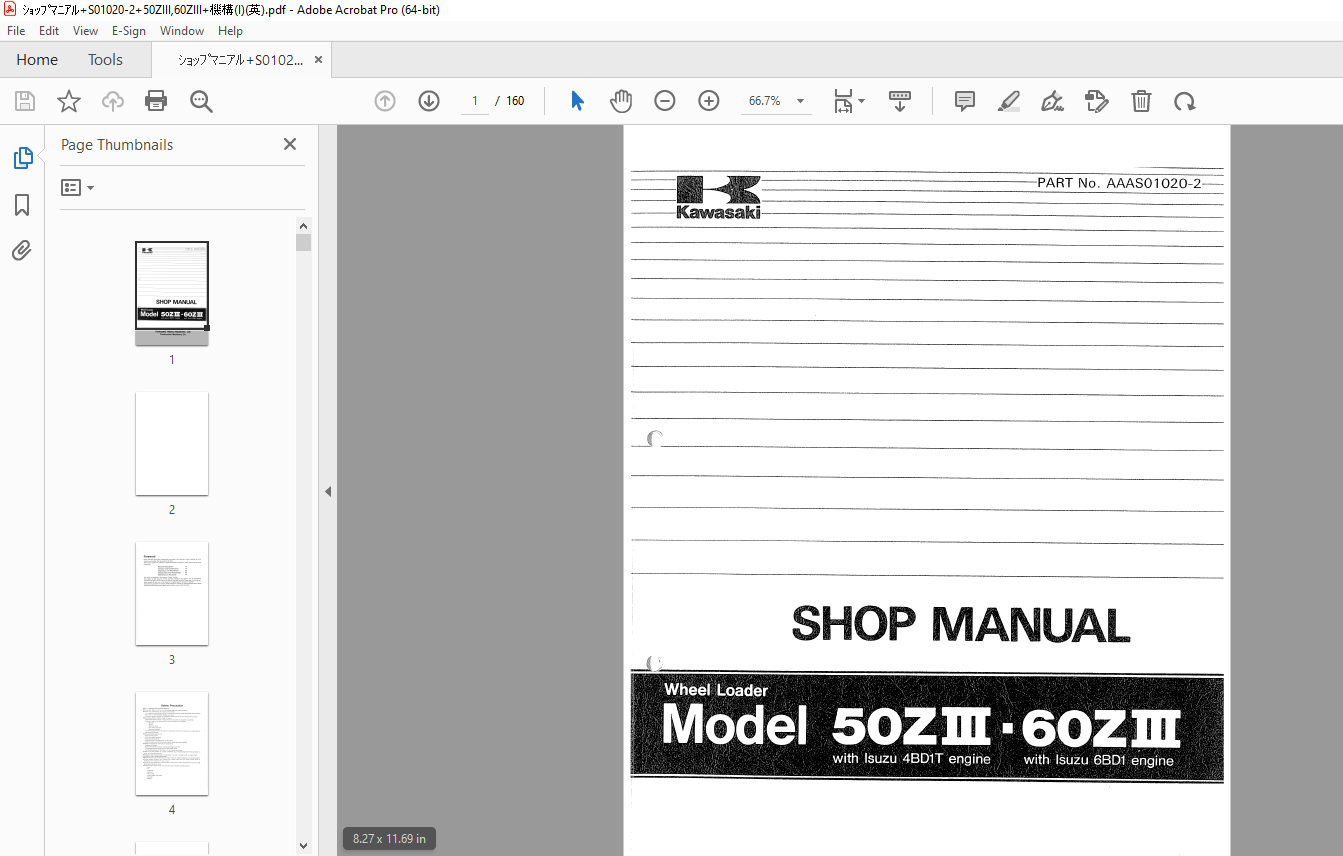The image size is (1343, 856).
Task: Add the star bookmark to favorites
Action: 69,101
